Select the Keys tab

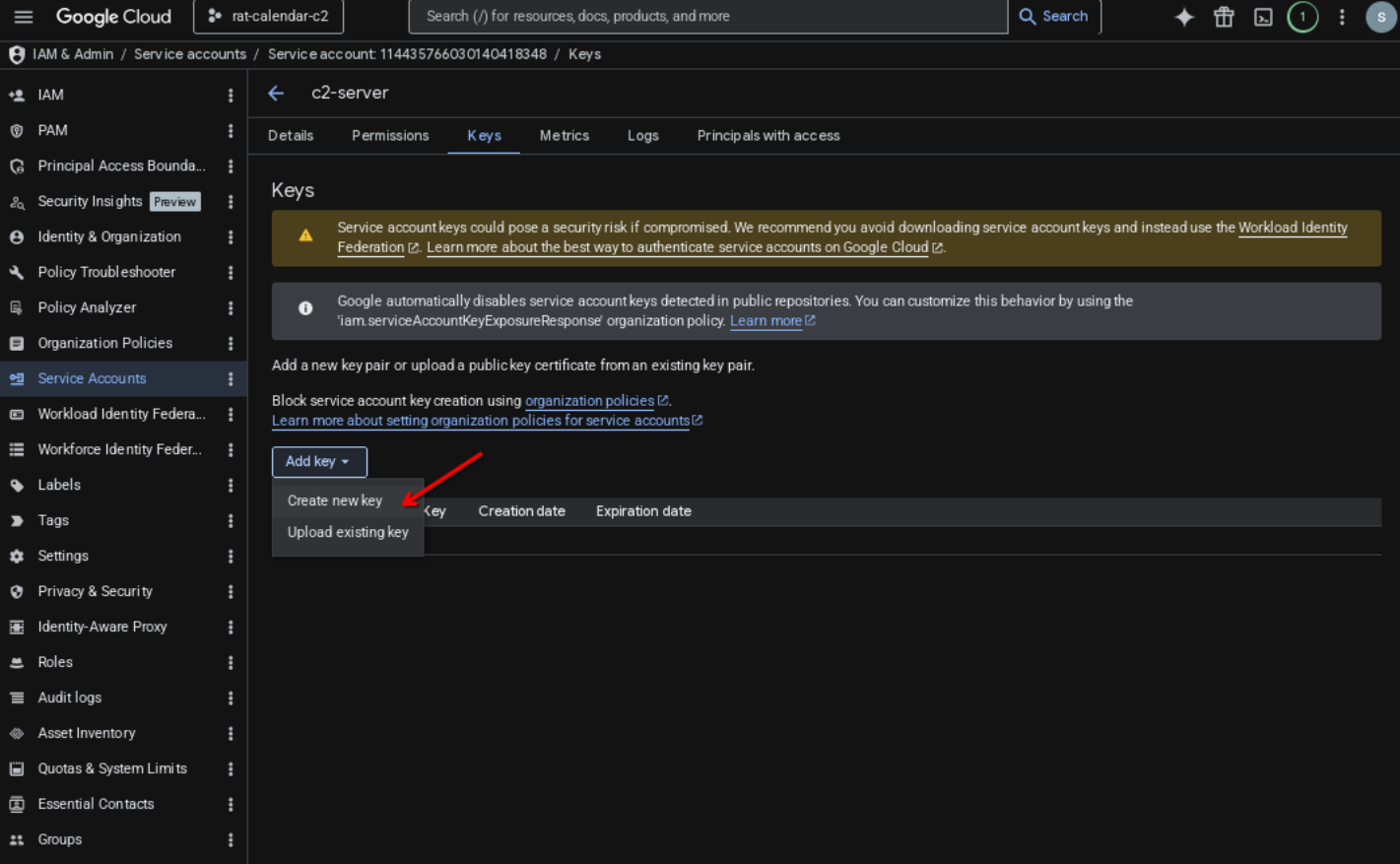point(484,136)
